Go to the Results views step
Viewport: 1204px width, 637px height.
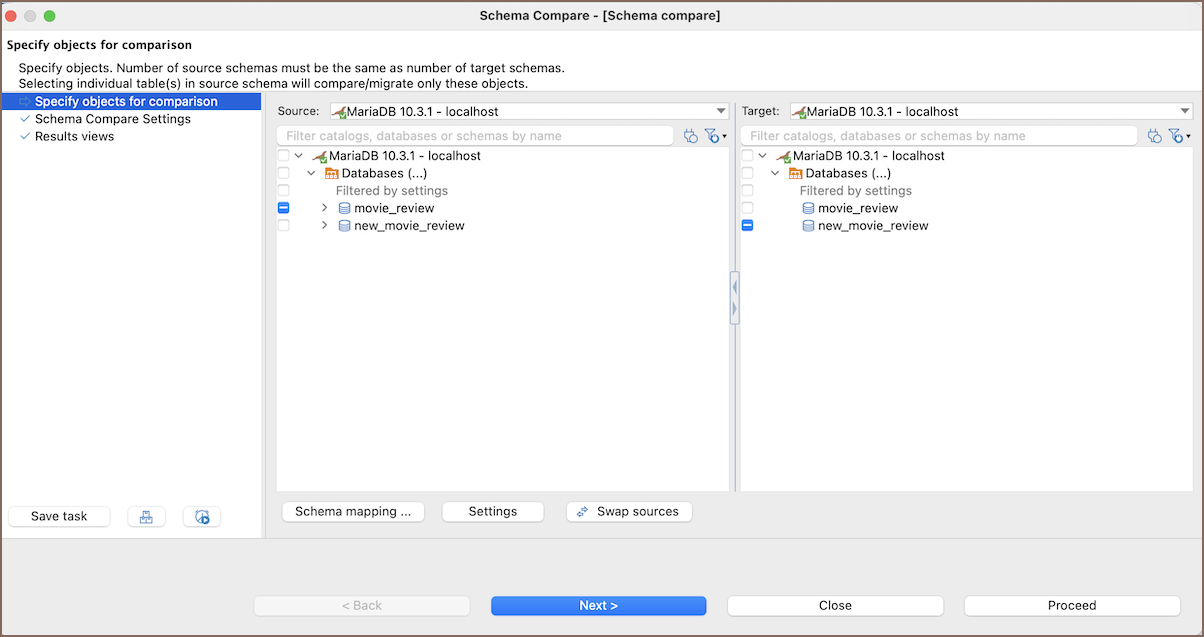(74, 136)
